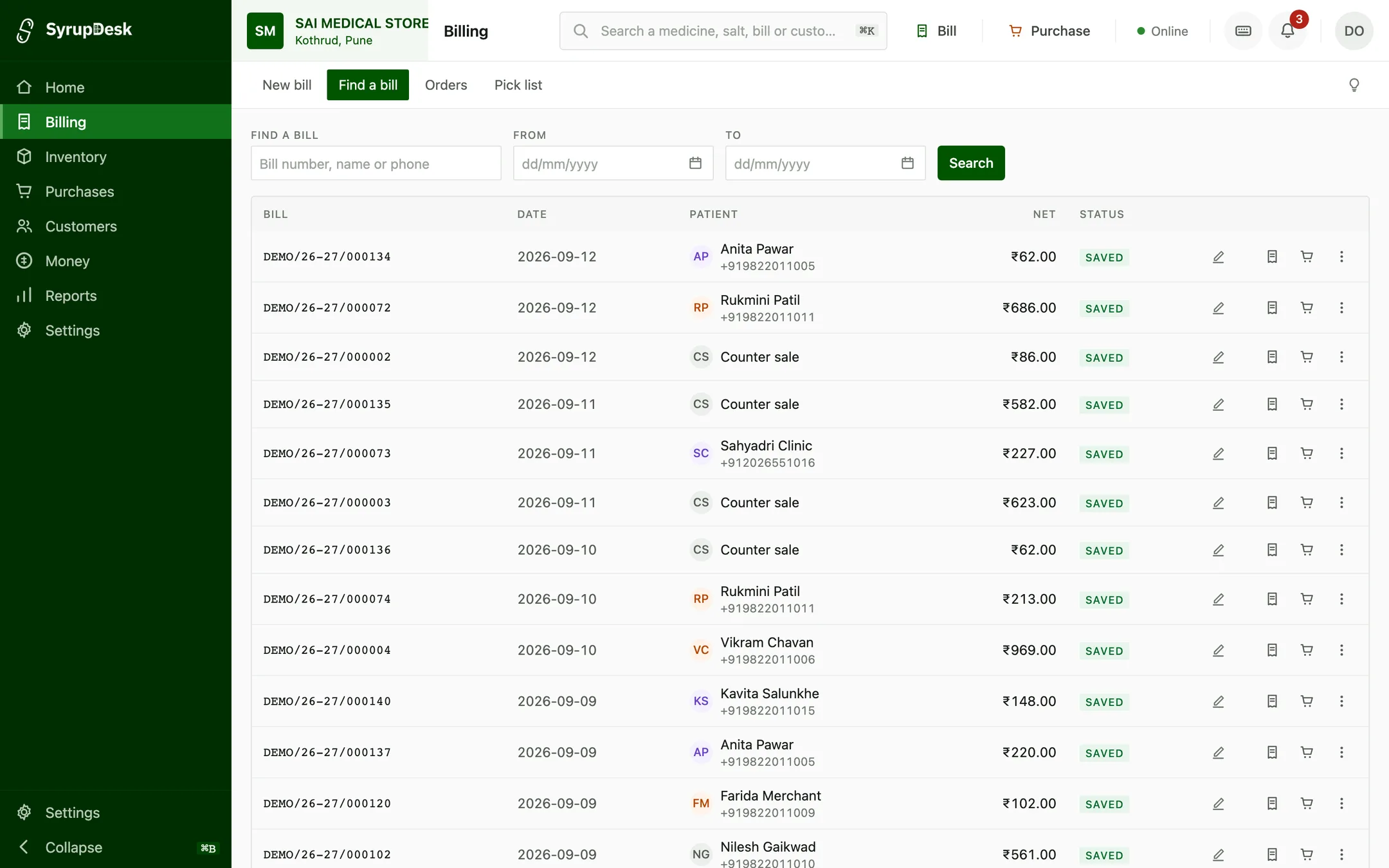Open Settings below Reports in sidebar
This screenshot has width=1389, height=868.
pos(116,330)
